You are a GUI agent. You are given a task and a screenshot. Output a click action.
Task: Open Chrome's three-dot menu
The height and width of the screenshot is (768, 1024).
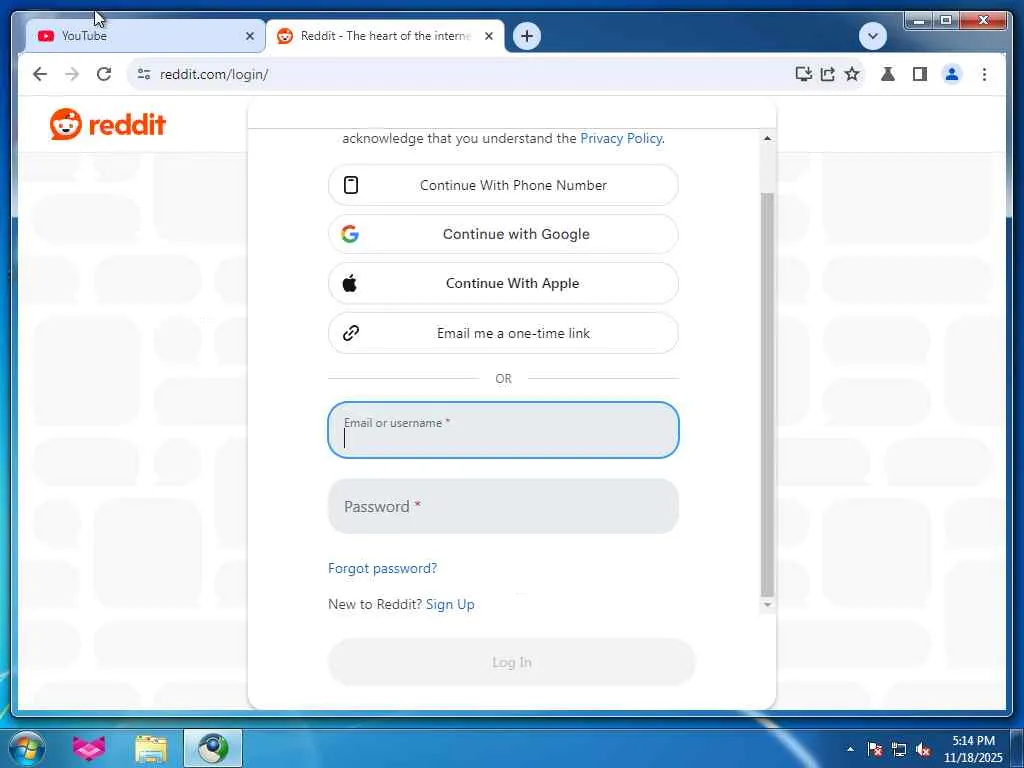(984, 74)
